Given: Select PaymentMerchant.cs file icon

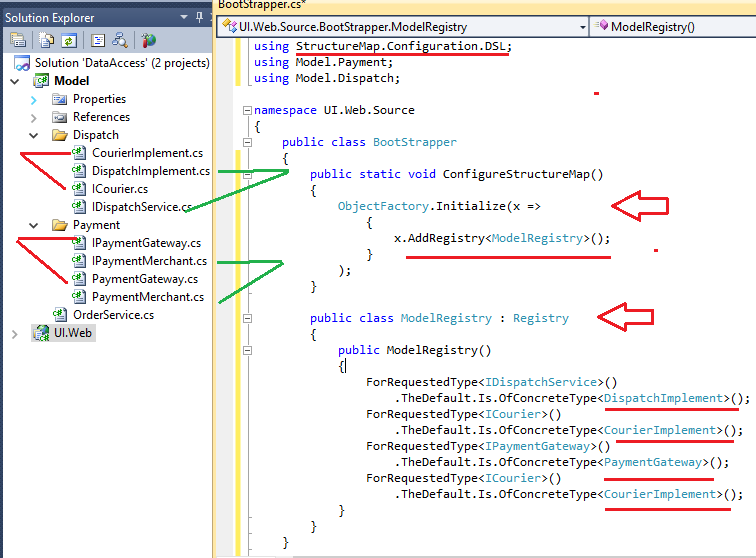Looking at the screenshot, I should tap(79, 297).
